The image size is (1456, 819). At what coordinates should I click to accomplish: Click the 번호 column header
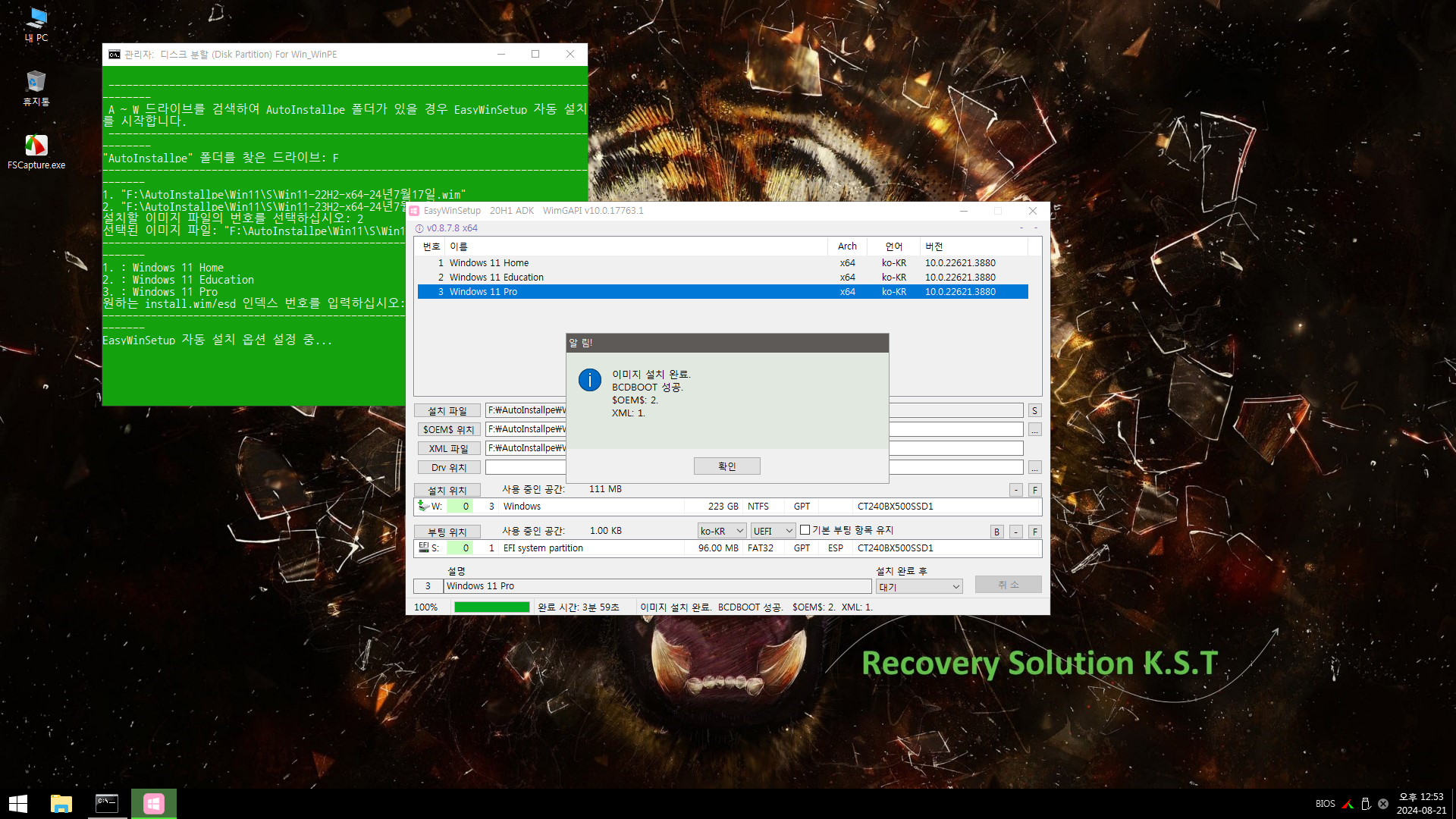pyautogui.click(x=431, y=246)
